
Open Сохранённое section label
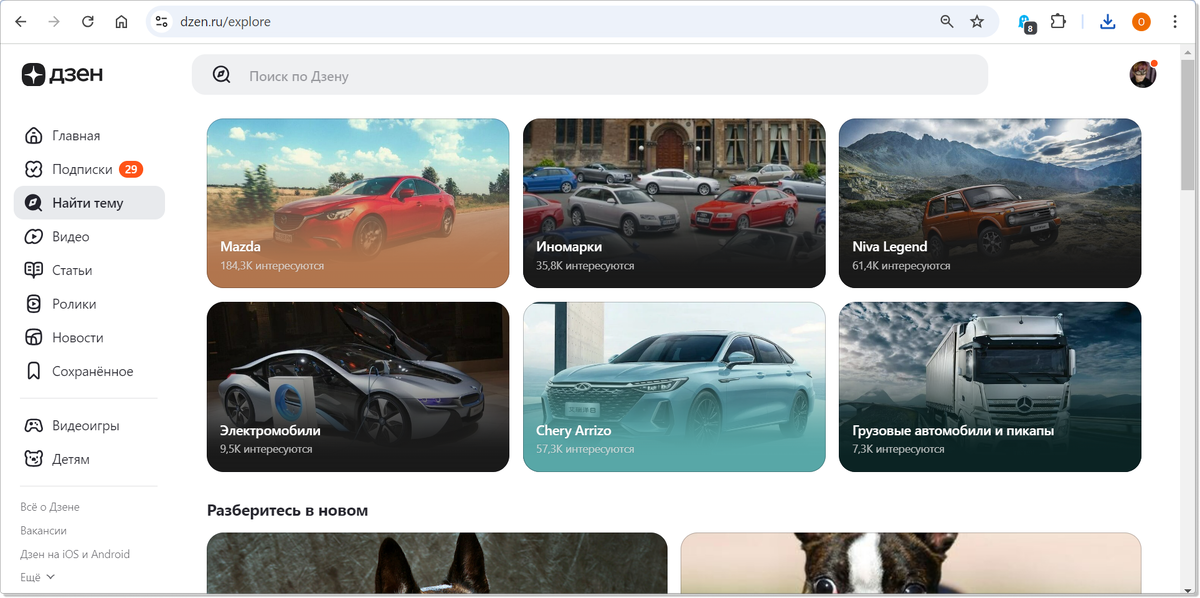coord(93,371)
